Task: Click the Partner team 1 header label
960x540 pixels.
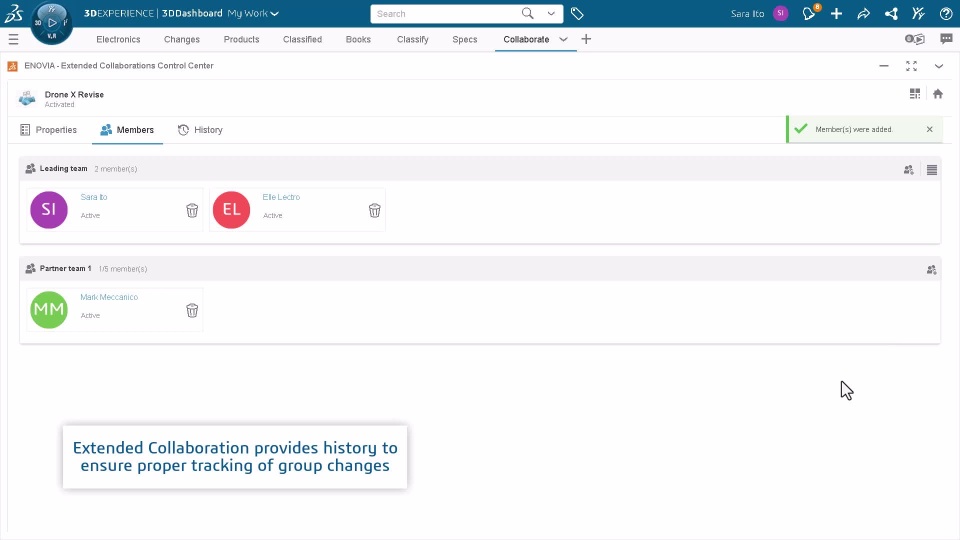Action: coord(66,268)
